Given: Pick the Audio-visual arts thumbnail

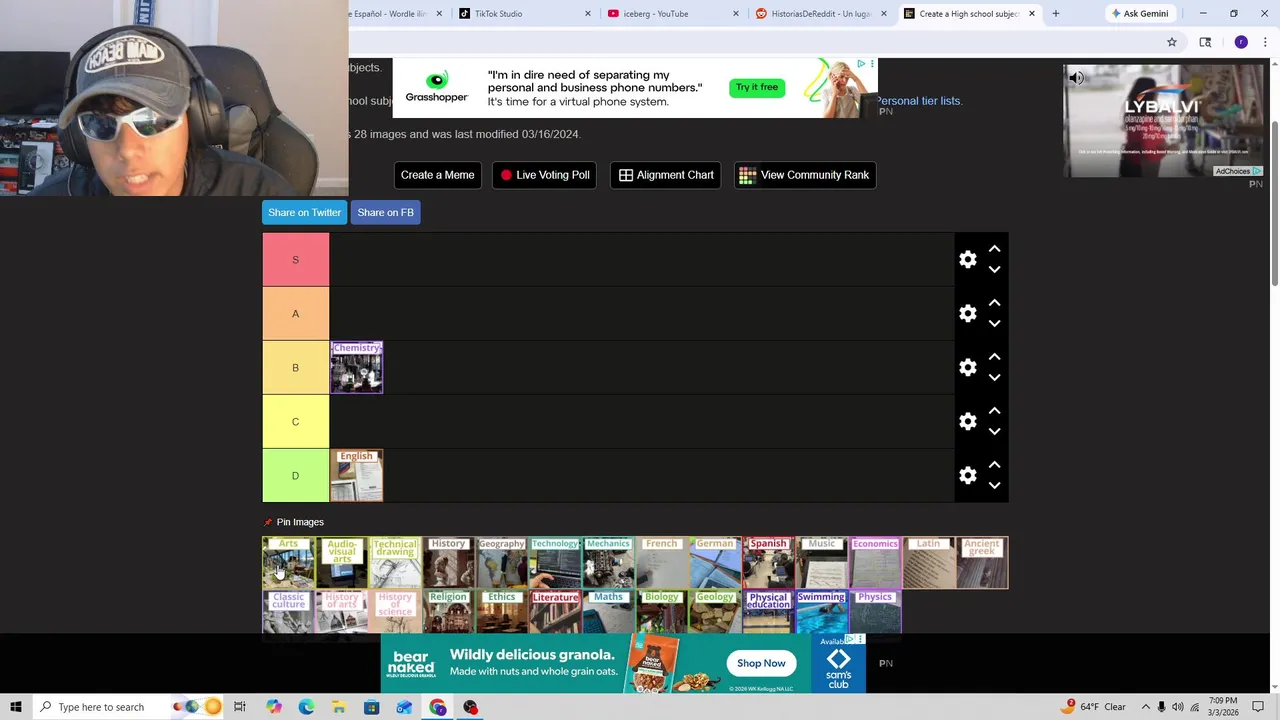Looking at the screenshot, I should (342, 562).
